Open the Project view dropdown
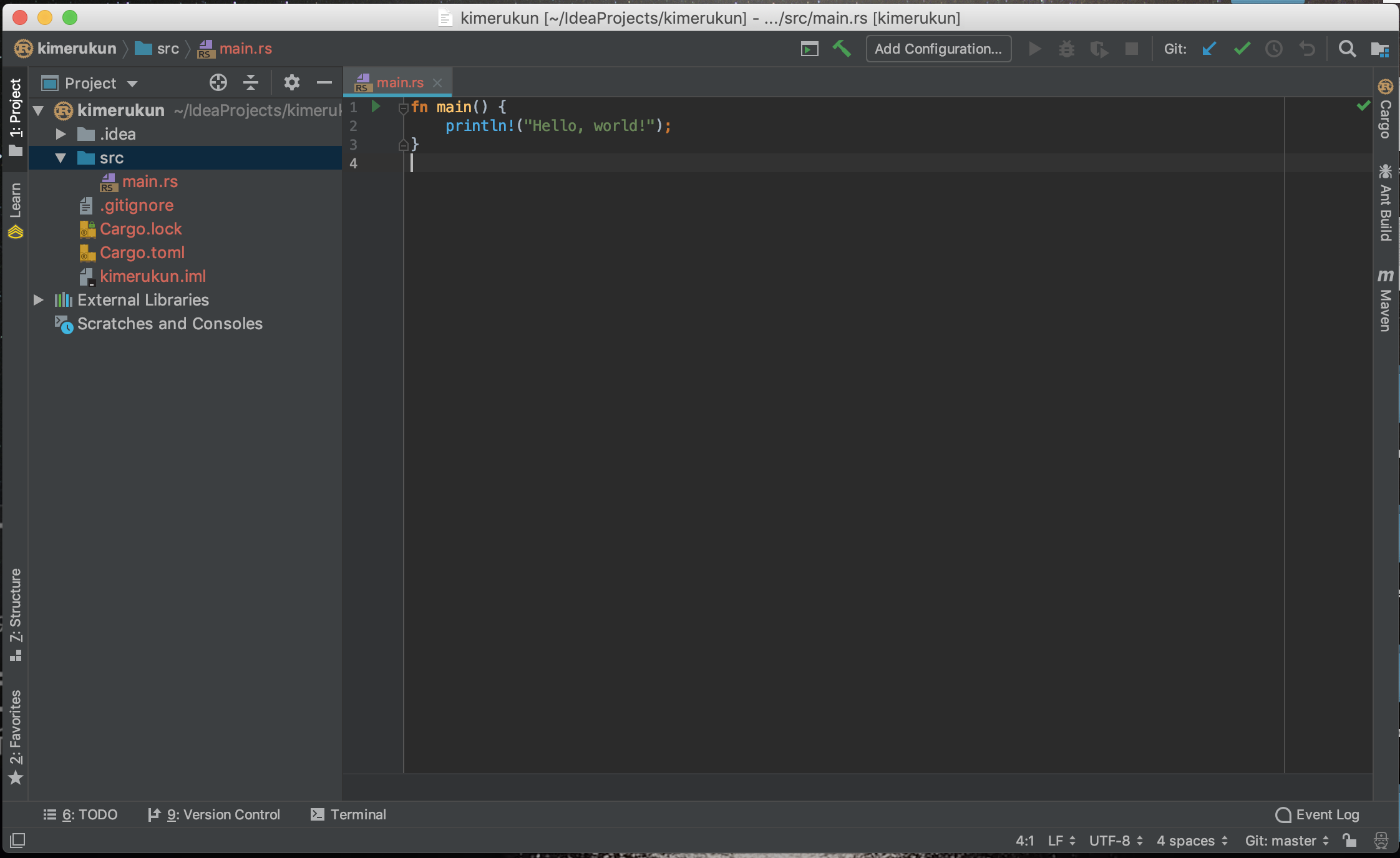 pyautogui.click(x=132, y=84)
